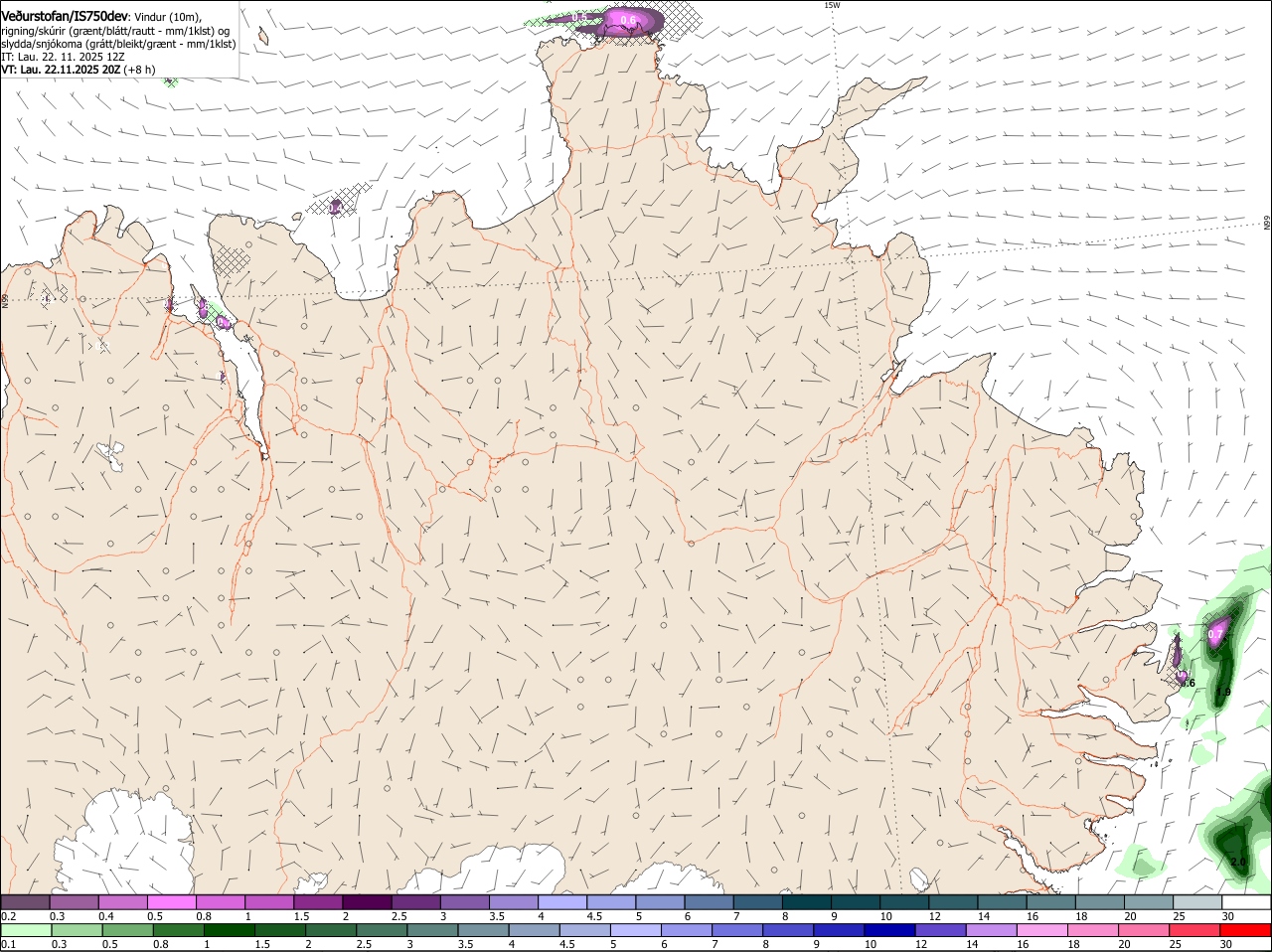Viewport: 1272px width, 952px height.
Task: Pick the upper scale swatch labeled 1.5
Action: tap(318, 902)
